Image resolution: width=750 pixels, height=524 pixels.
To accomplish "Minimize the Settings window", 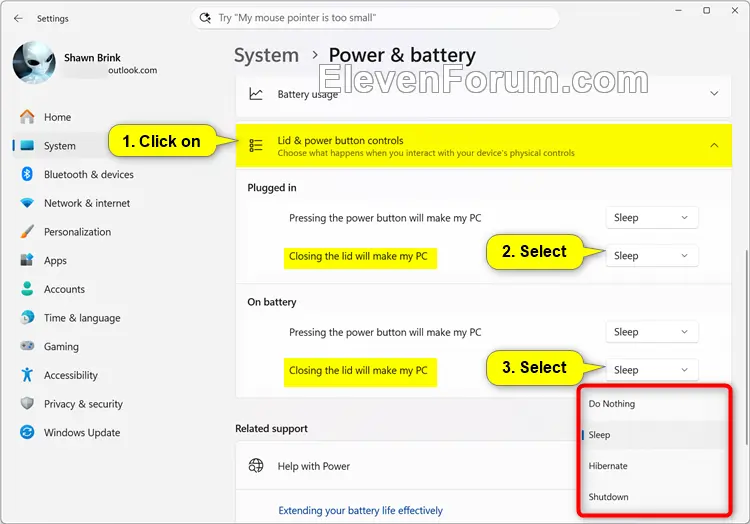I will (x=678, y=11).
